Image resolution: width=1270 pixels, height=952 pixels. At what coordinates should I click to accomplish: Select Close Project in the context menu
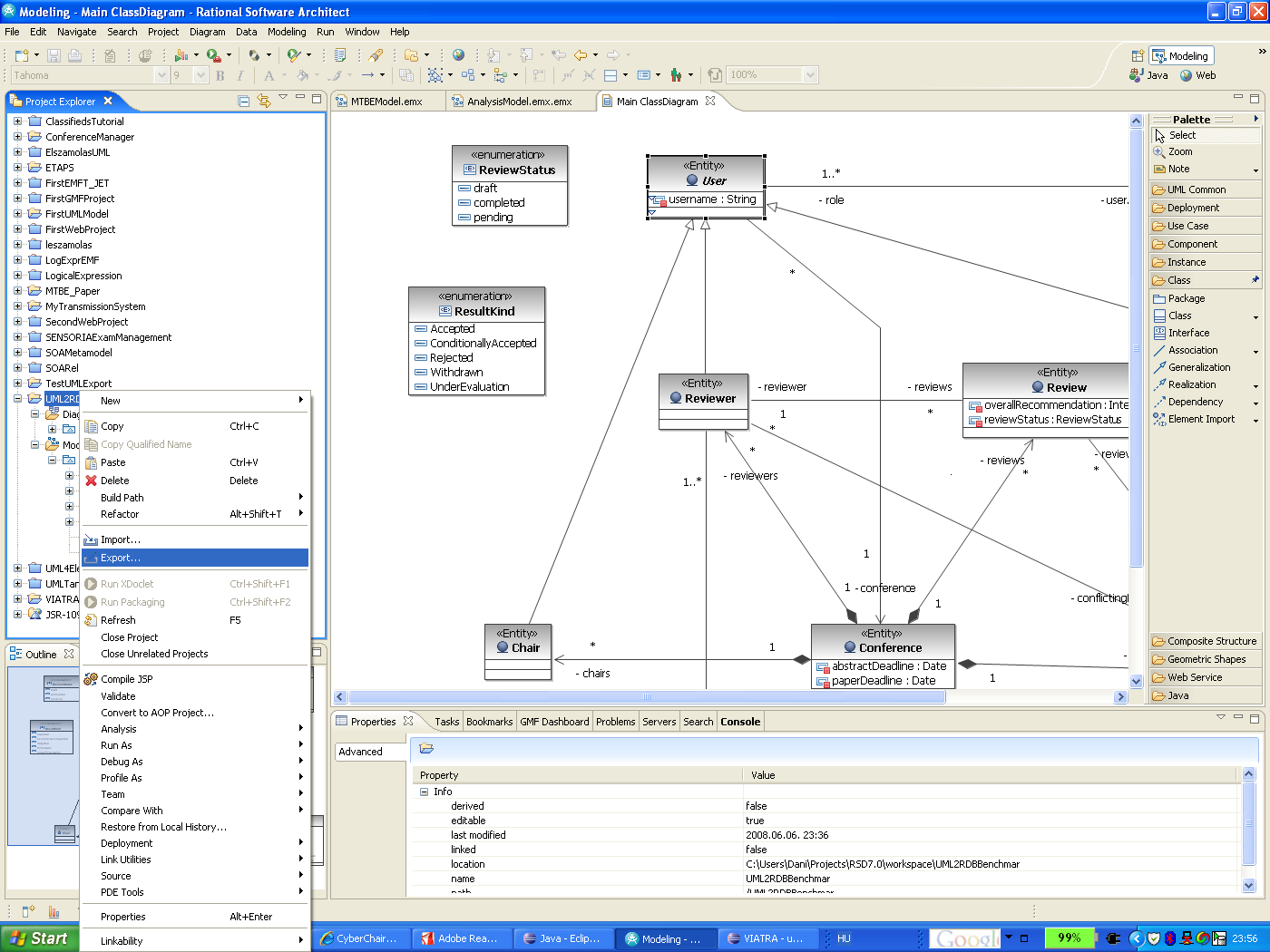[195, 637]
